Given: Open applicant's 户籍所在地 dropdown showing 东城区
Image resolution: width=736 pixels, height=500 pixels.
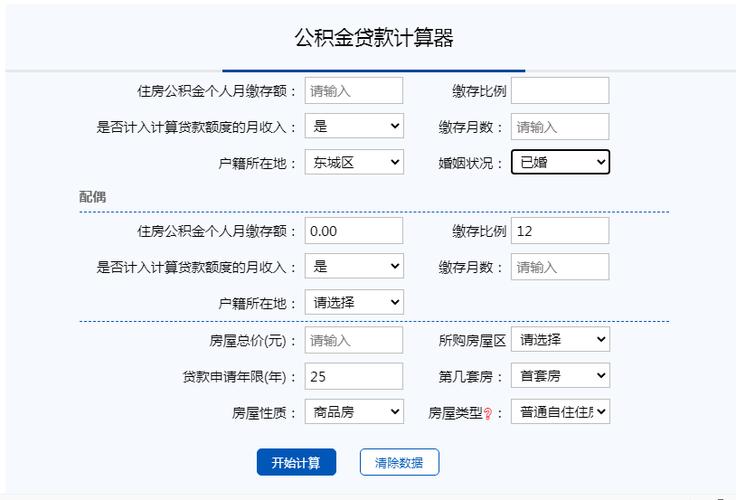Looking at the screenshot, I should point(354,162).
